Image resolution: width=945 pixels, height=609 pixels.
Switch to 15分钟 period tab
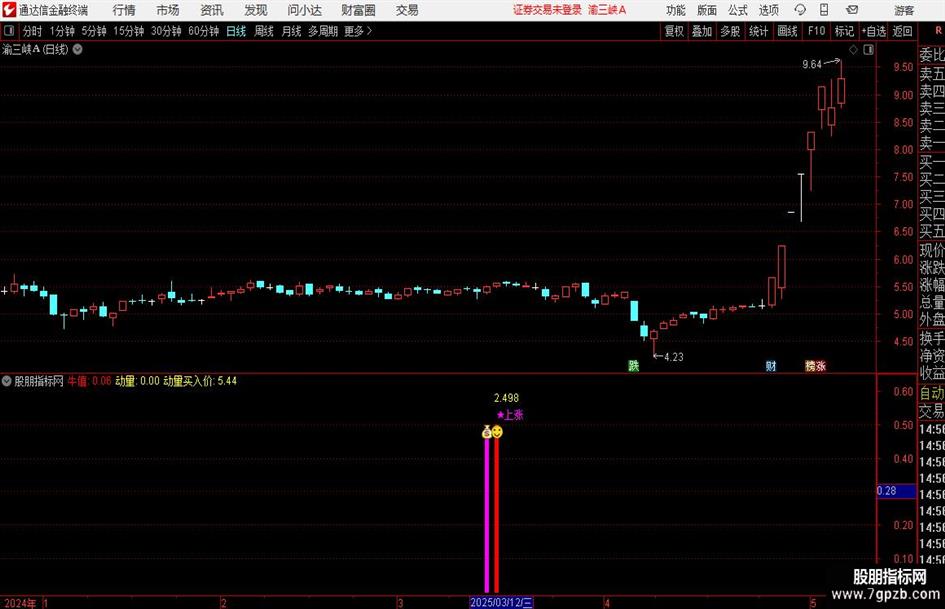click(128, 31)
